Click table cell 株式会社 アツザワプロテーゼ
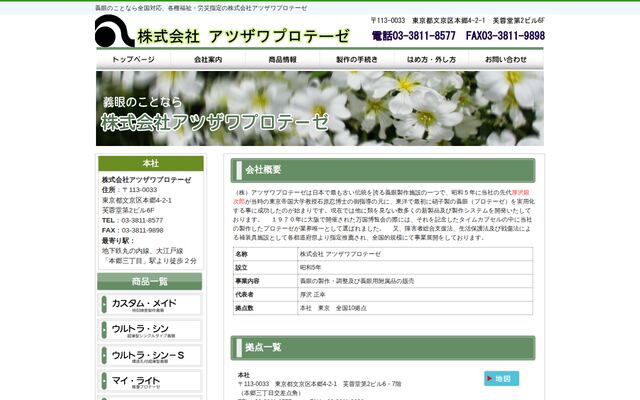The width and height of the screenshot is (640, 400). tap(415, 254)
